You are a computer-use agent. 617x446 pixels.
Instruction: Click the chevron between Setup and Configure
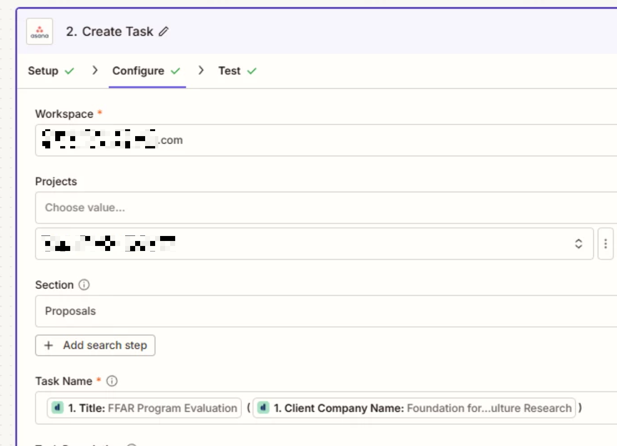click(x=95, y=71)
